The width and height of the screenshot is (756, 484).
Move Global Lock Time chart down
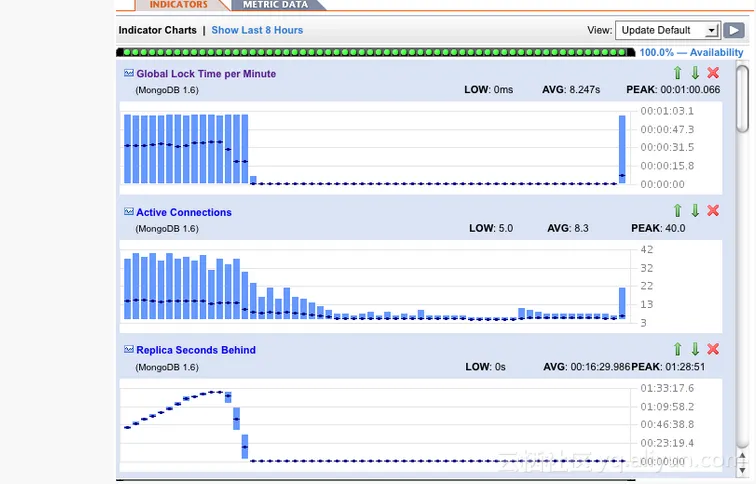point(695,73)
